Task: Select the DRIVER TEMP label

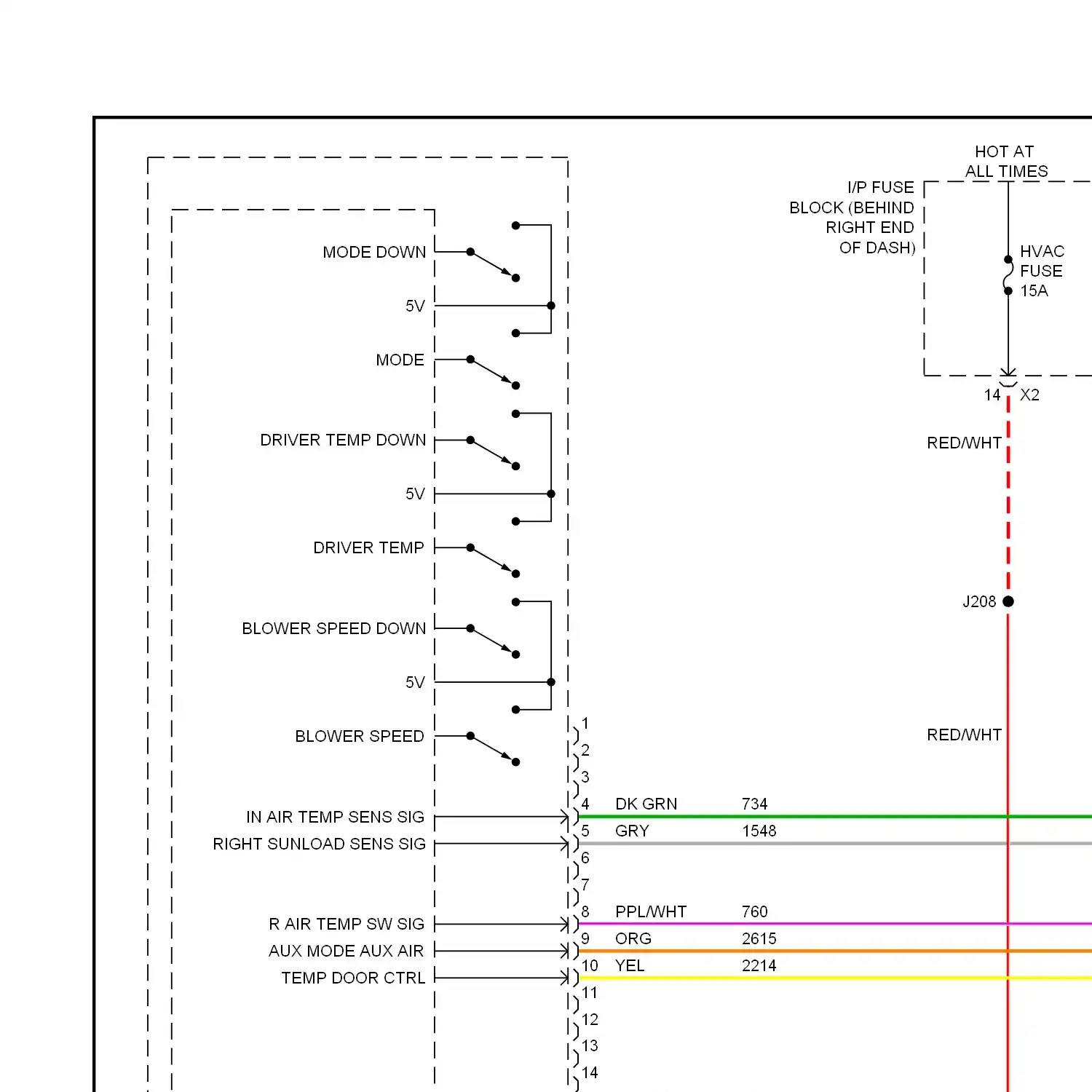Action: [x=368, y=547]
